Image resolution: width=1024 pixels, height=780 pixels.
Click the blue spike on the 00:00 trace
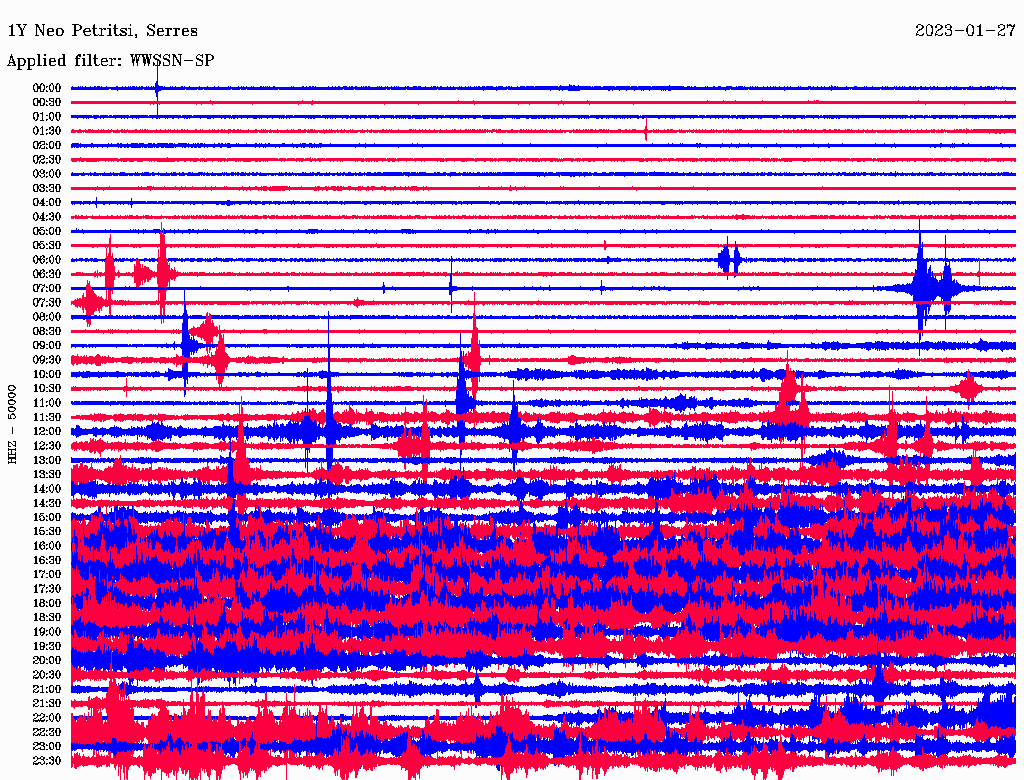(157, 89)
